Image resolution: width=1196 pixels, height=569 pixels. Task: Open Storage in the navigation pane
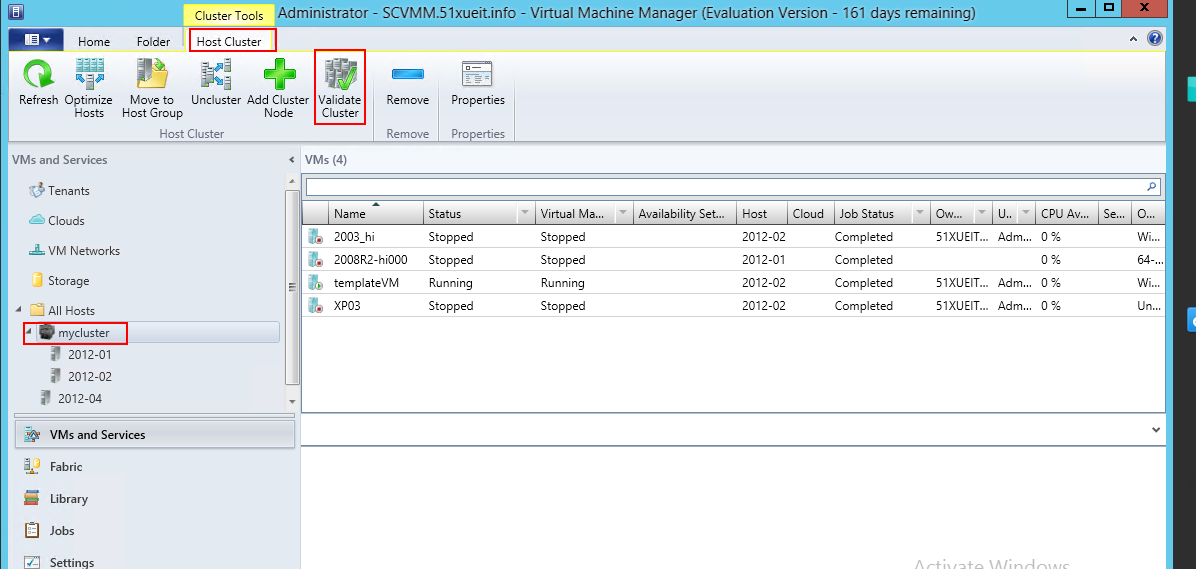[x=59, y=281]
